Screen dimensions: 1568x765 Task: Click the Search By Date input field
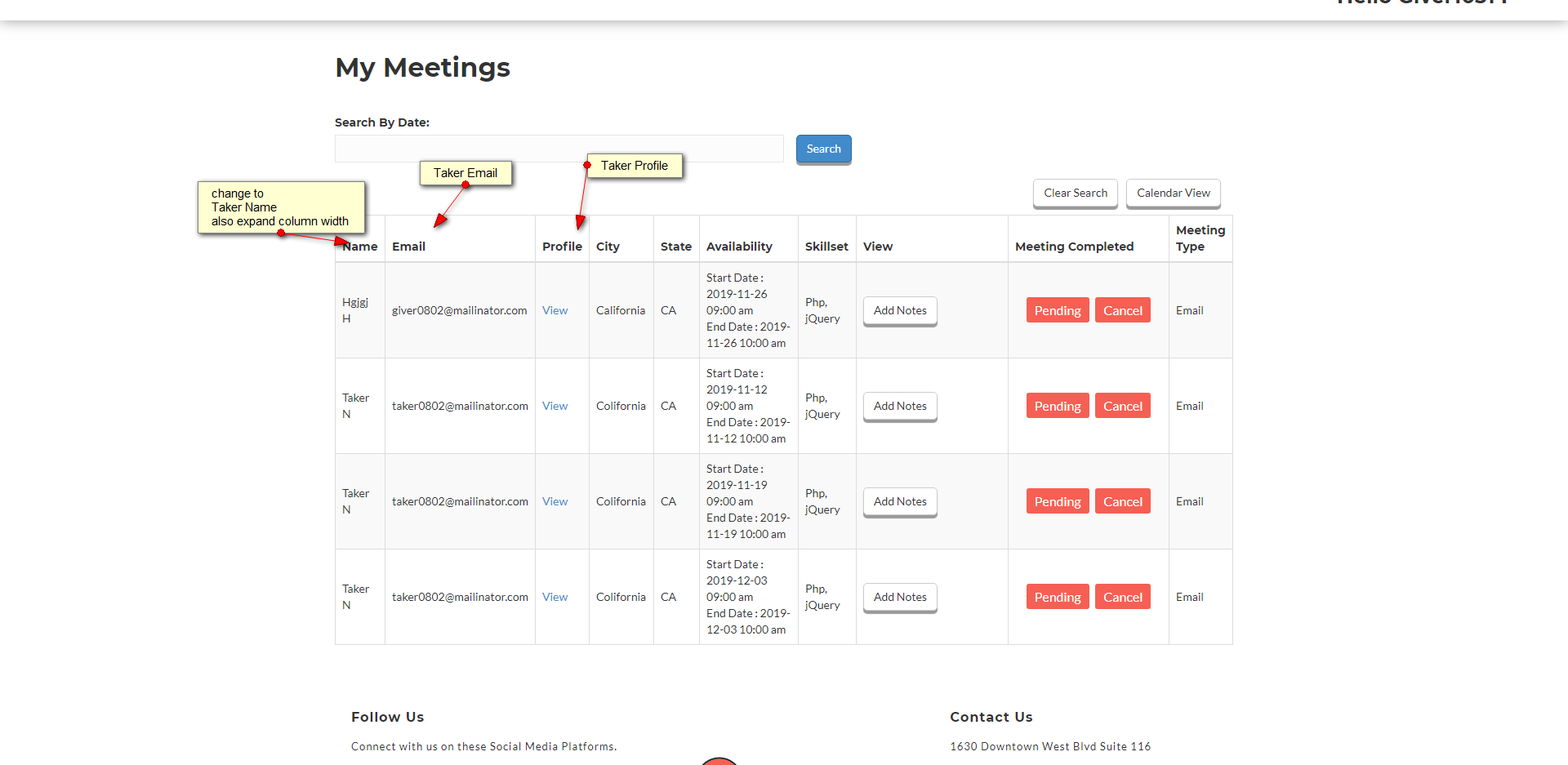coord(559,149)
